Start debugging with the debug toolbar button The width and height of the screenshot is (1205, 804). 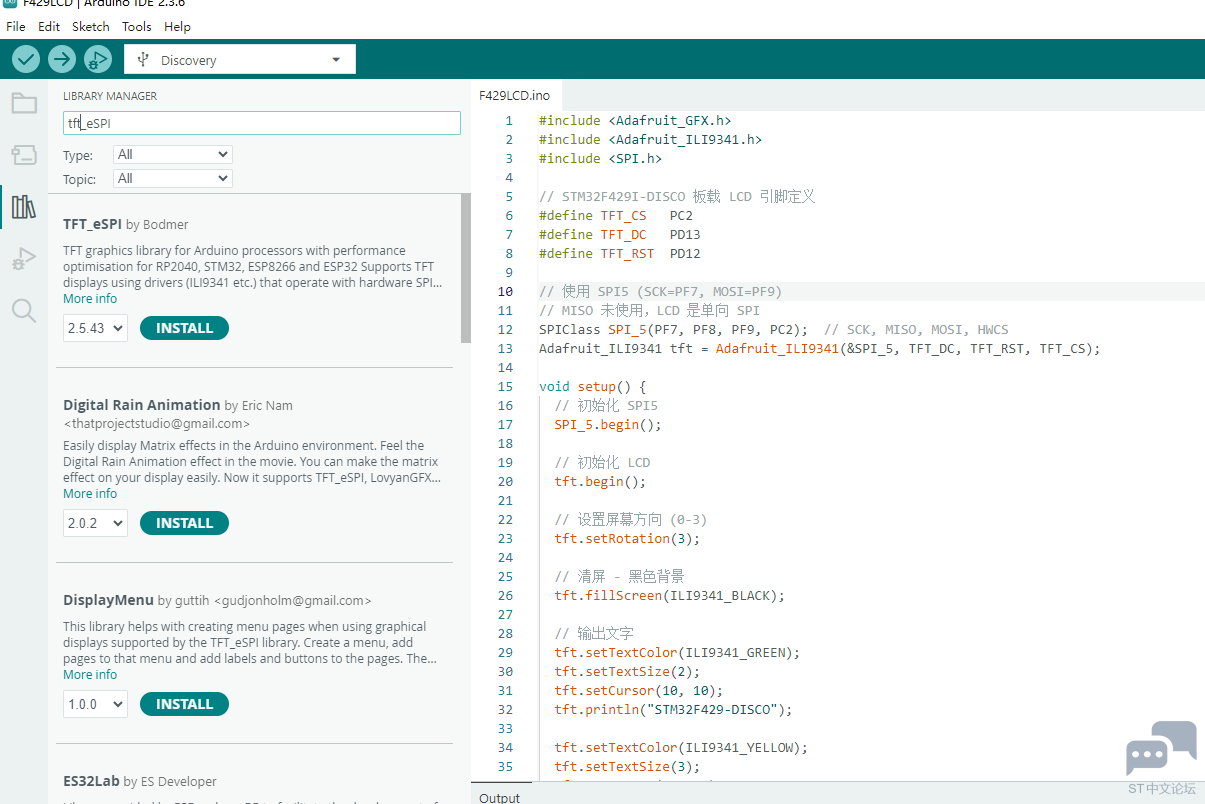[x=98, y=60]
